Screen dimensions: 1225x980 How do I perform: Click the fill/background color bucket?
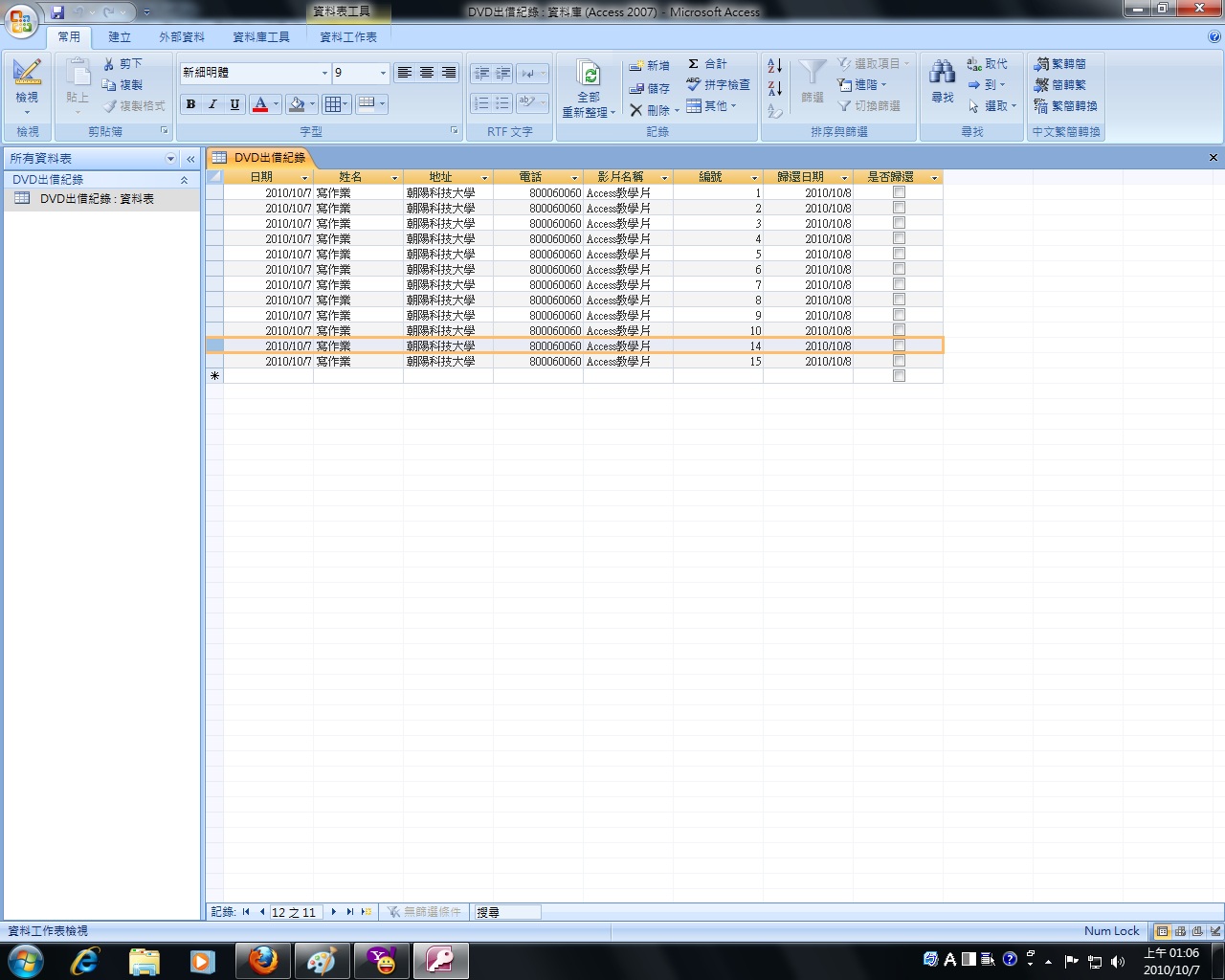[297, 104]
